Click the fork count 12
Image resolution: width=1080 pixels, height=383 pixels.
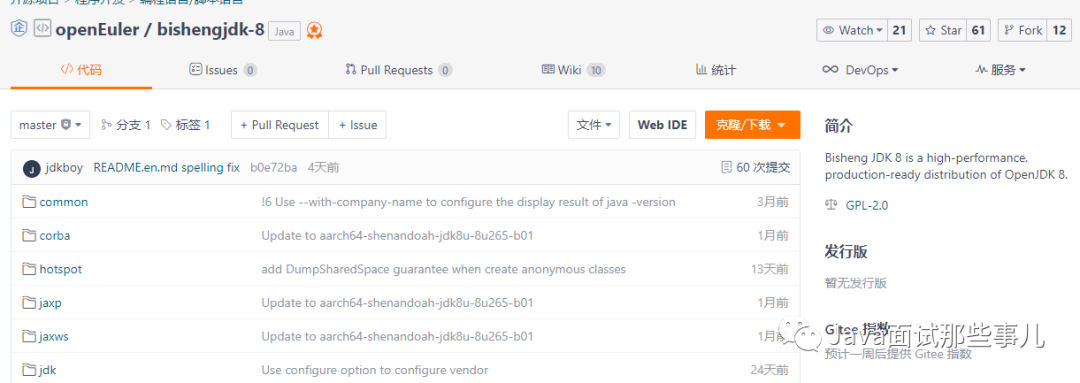(1058, 30)
